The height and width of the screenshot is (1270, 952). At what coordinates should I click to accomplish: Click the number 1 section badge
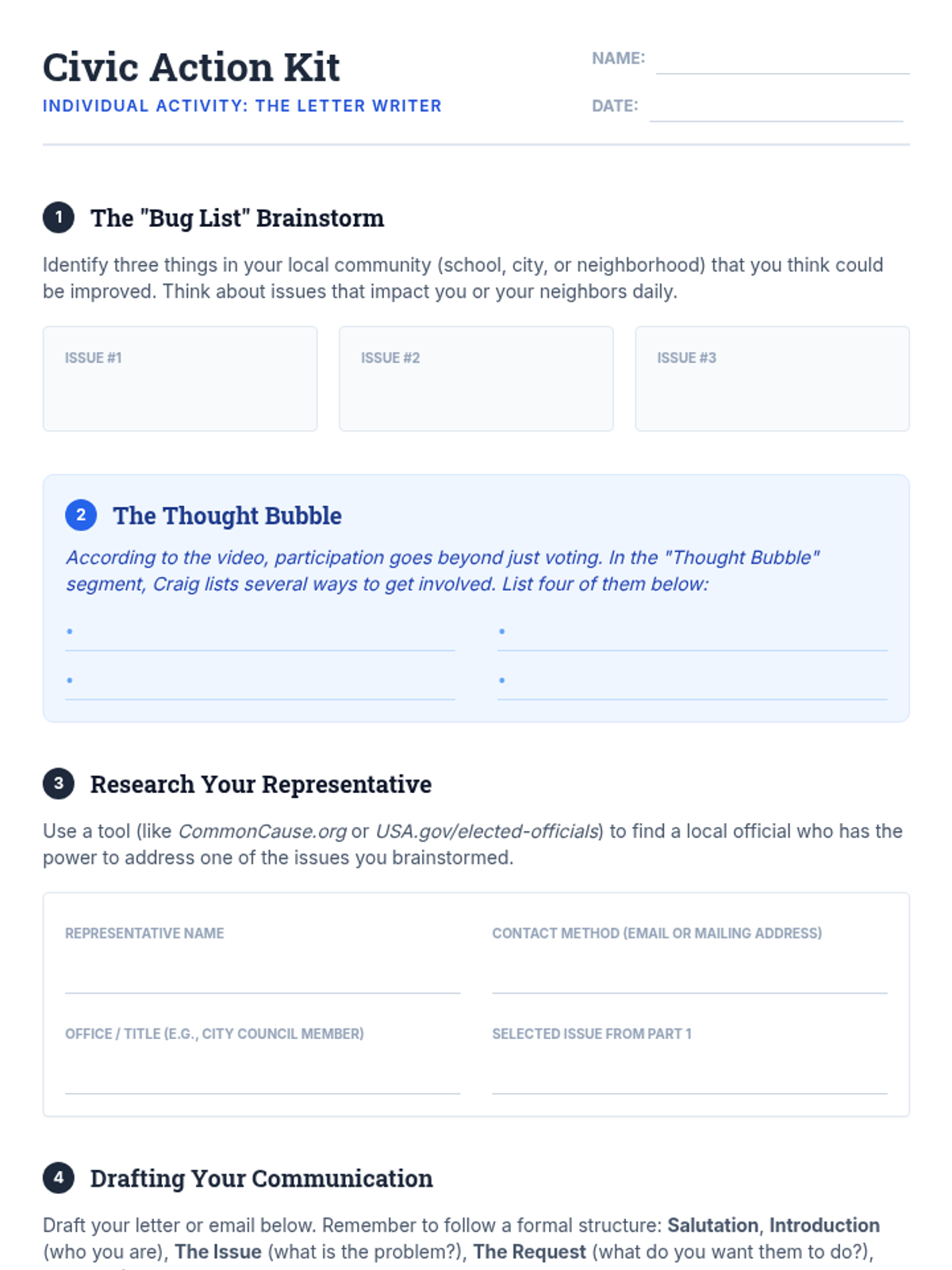pos(59,217)
